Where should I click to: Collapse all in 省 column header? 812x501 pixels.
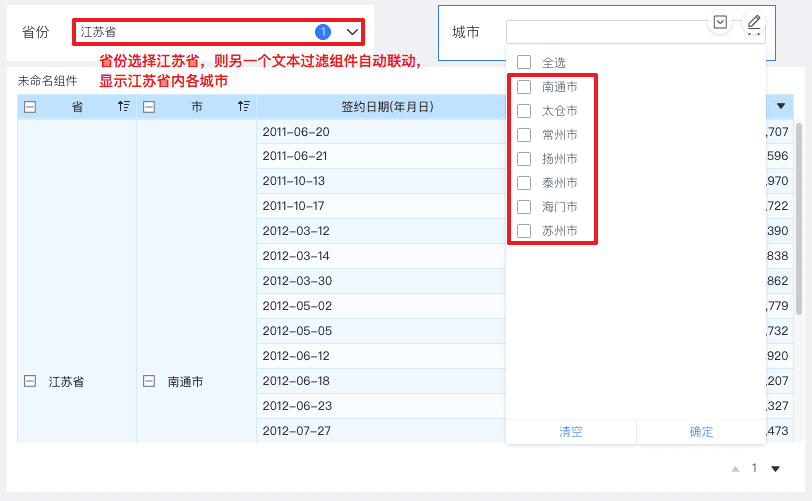click(30, 107)
